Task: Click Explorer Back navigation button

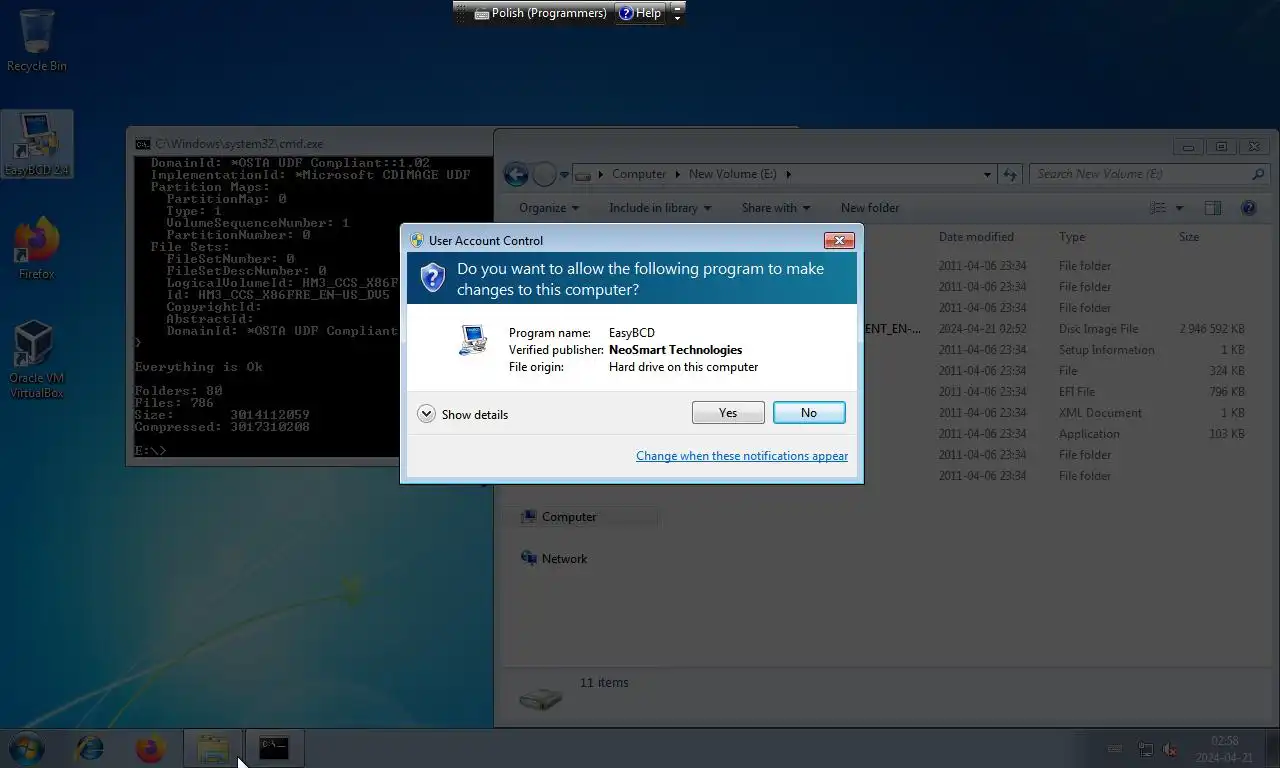Action: (x=516, y=175)
